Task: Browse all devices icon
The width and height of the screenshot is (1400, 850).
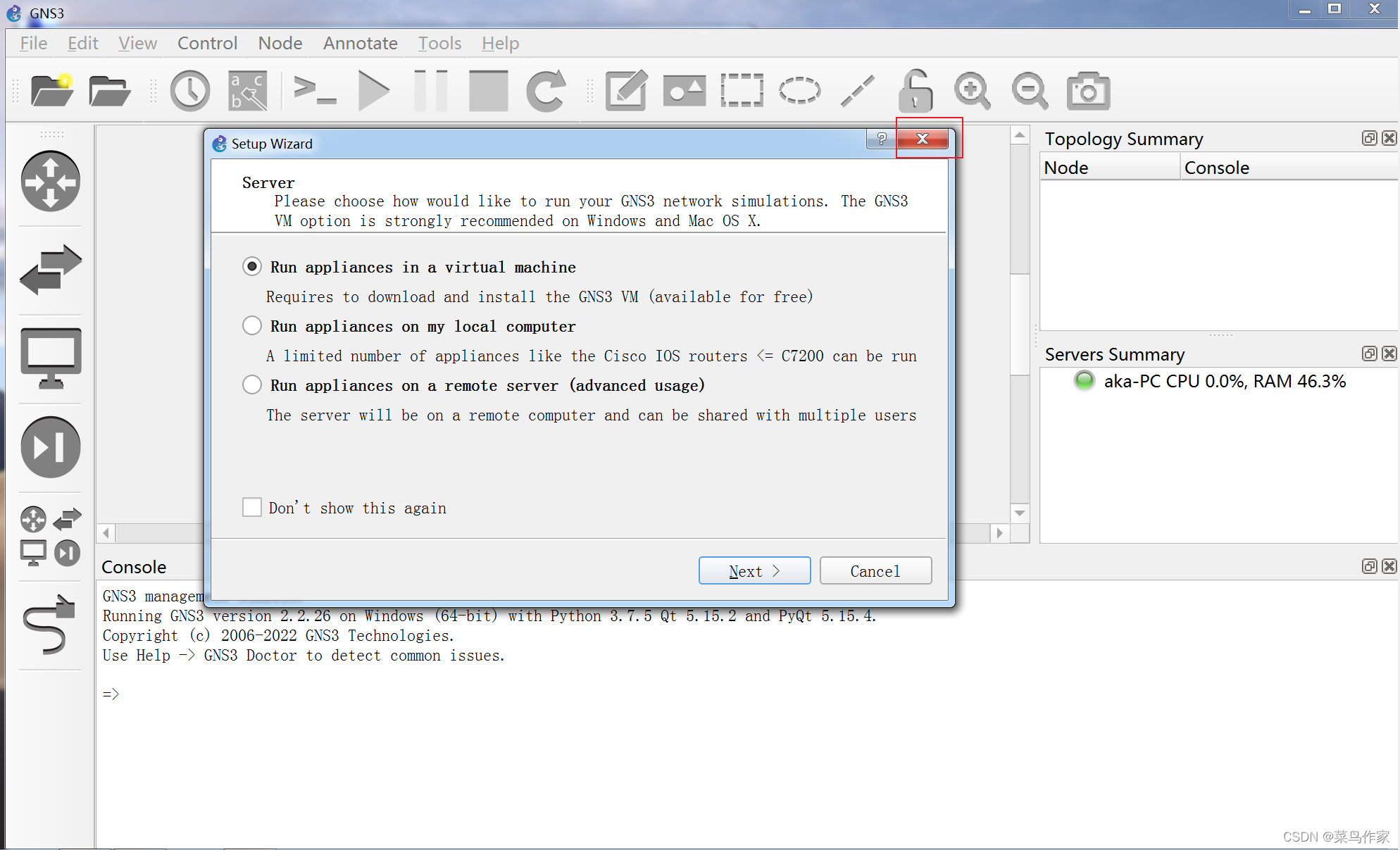Action: 51,537
